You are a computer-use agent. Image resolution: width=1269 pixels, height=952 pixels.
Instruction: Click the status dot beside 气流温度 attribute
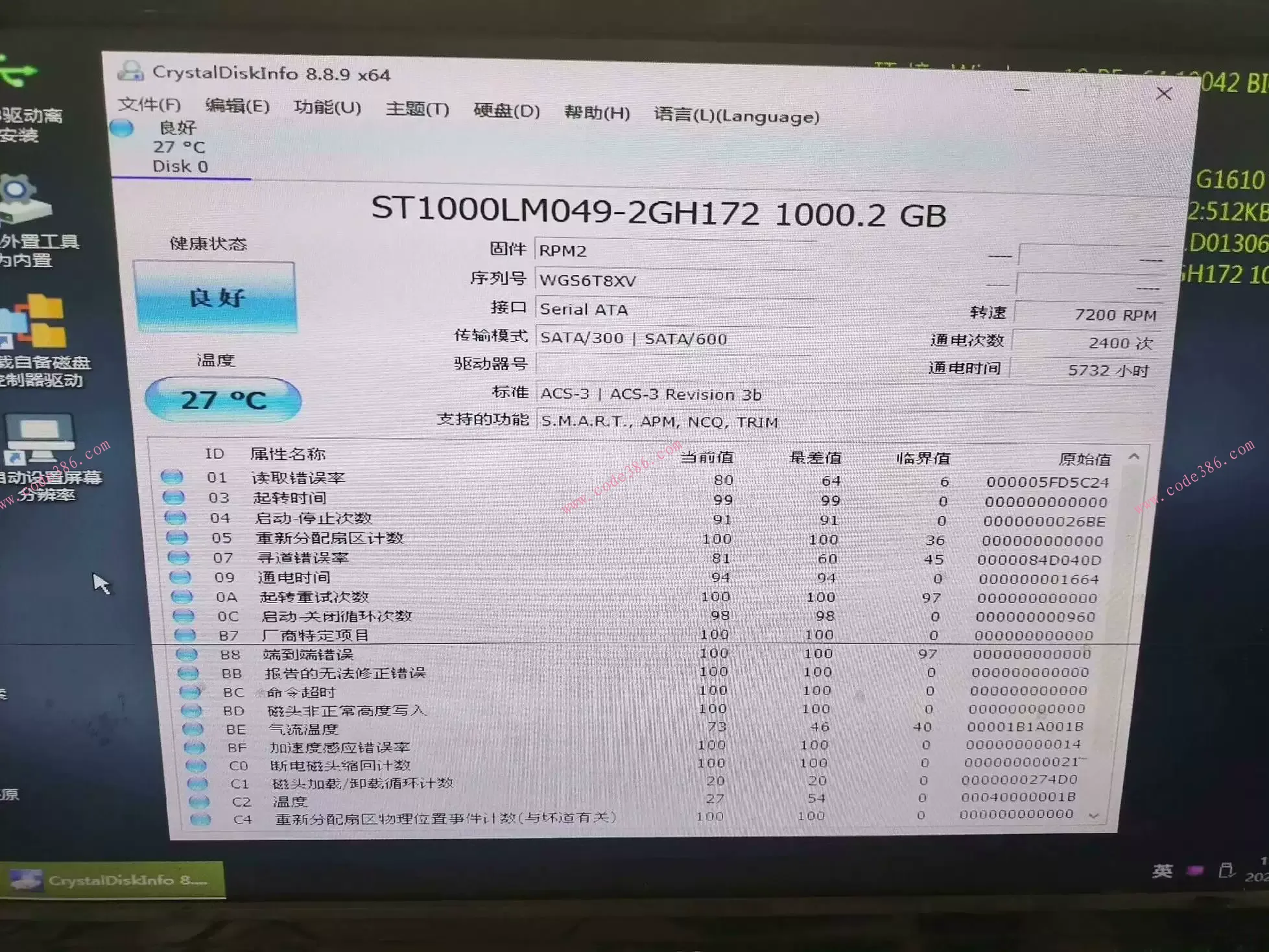pyautogui.click(x=192, y=728)
